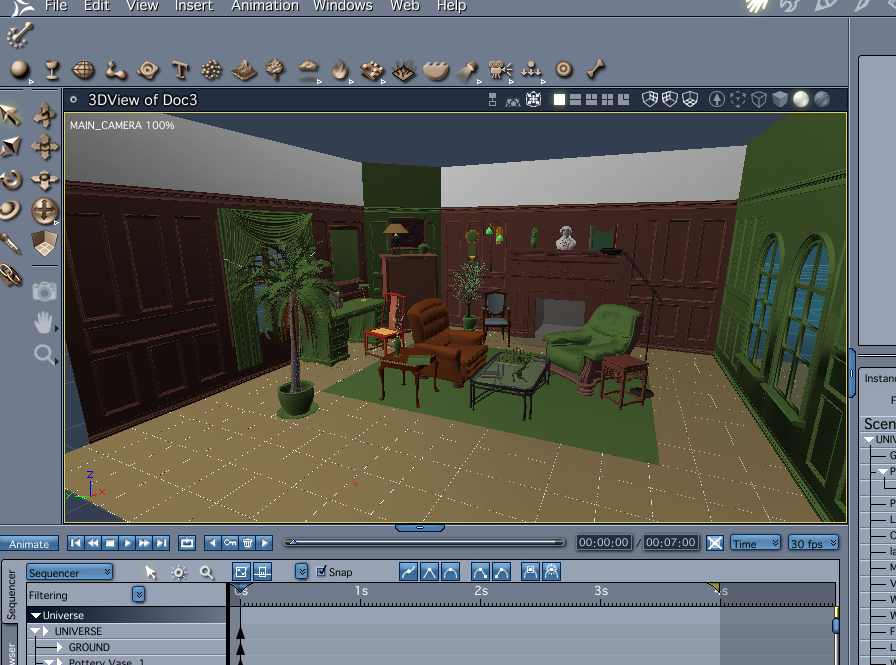Click the Animate button
Viewport: 896px width, 665px height.
(x=29, y=544)
